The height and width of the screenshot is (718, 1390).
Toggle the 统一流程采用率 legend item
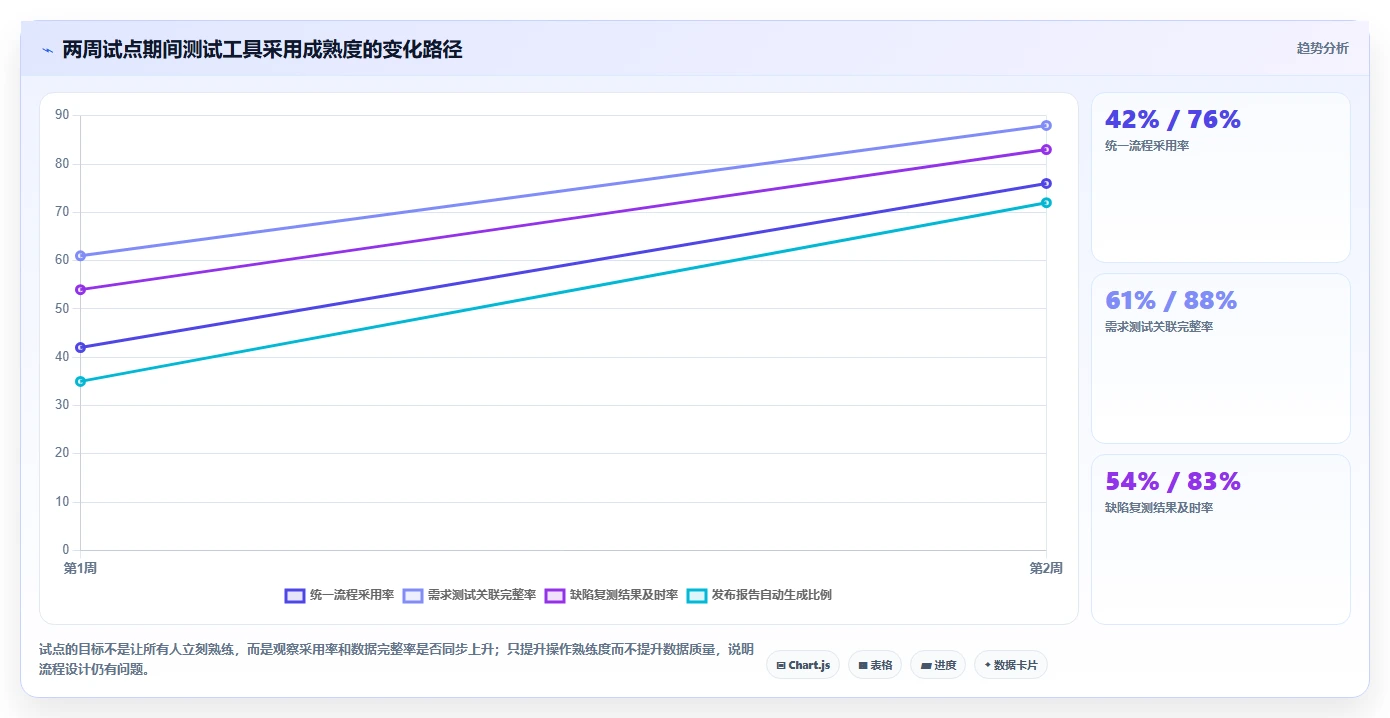pos(339,595)
